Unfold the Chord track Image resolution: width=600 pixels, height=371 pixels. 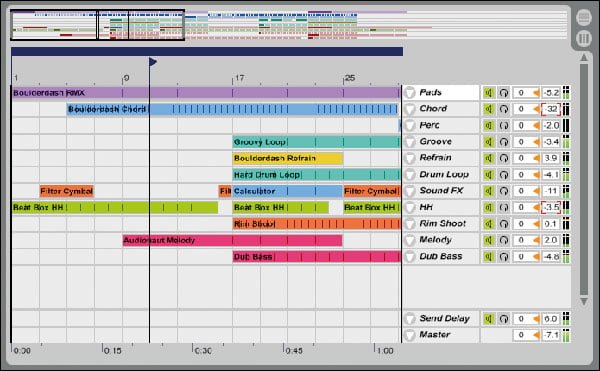point(410,109)
